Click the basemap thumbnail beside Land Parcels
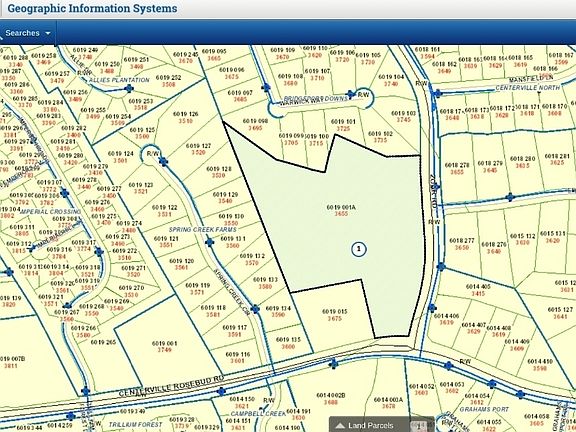This screenshot has width=576, height=432. 419,426
